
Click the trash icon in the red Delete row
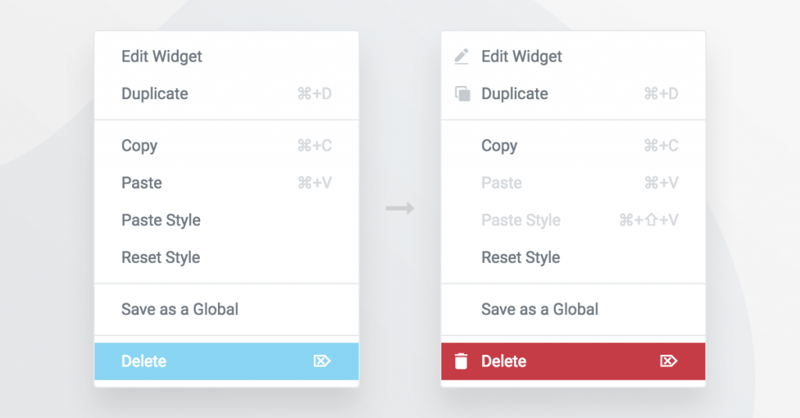461,361
